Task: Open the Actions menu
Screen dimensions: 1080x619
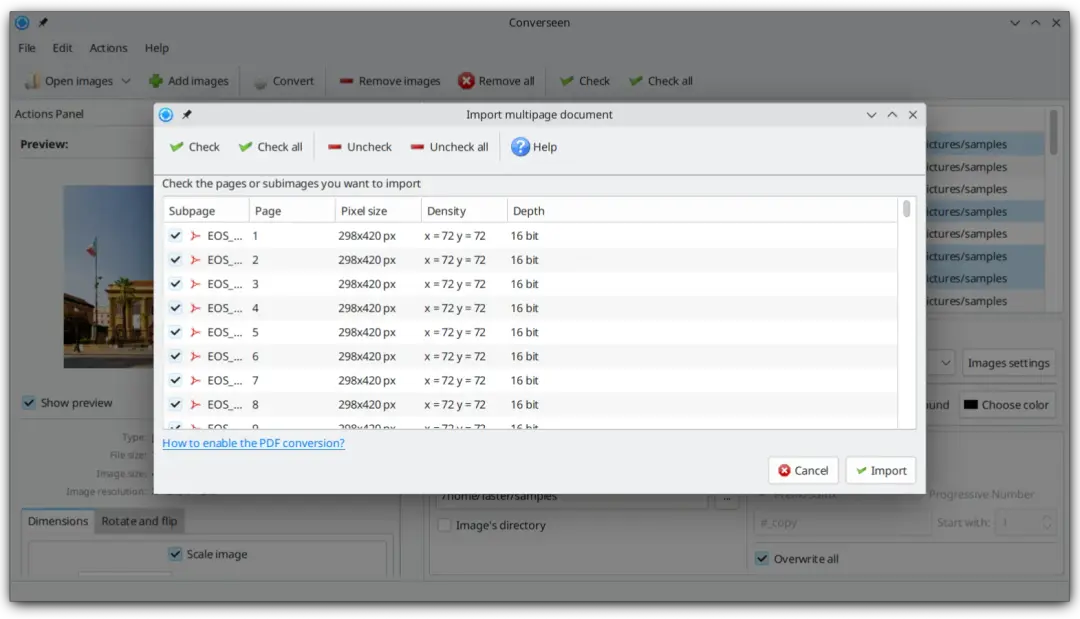Action: click(x=108, y=48)
